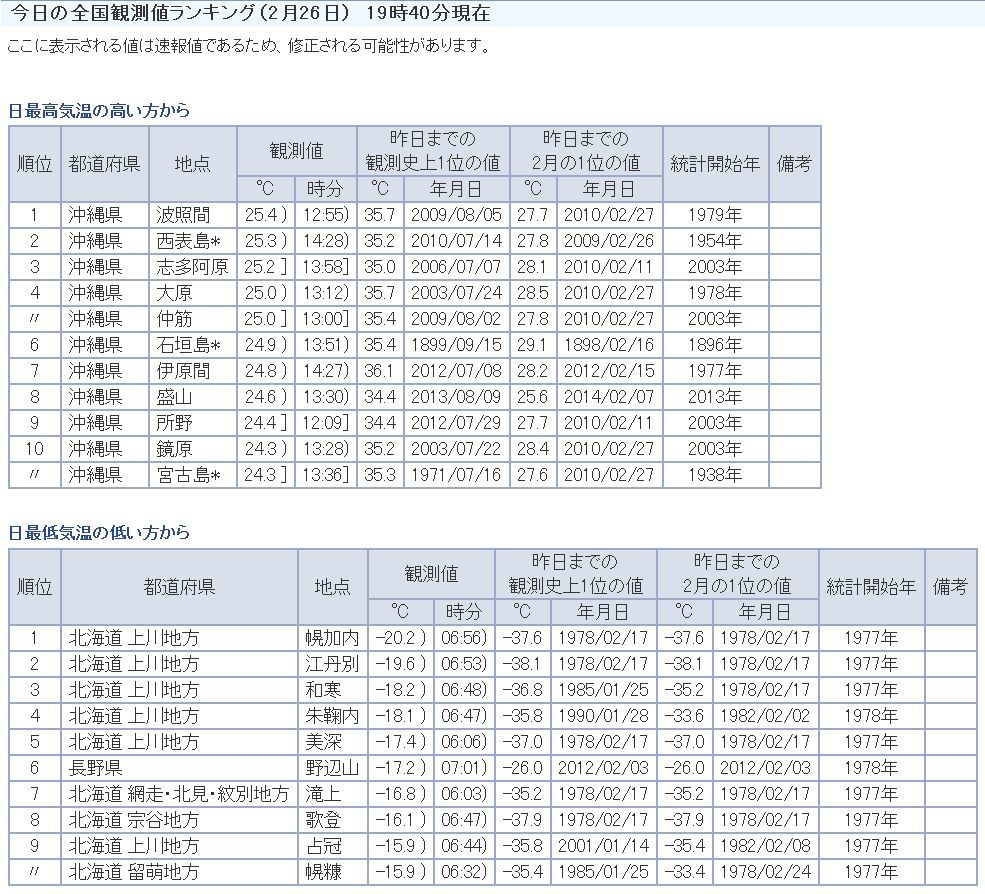
Task: Click the -20.2 observed value cell
Action: coord(400,638)
